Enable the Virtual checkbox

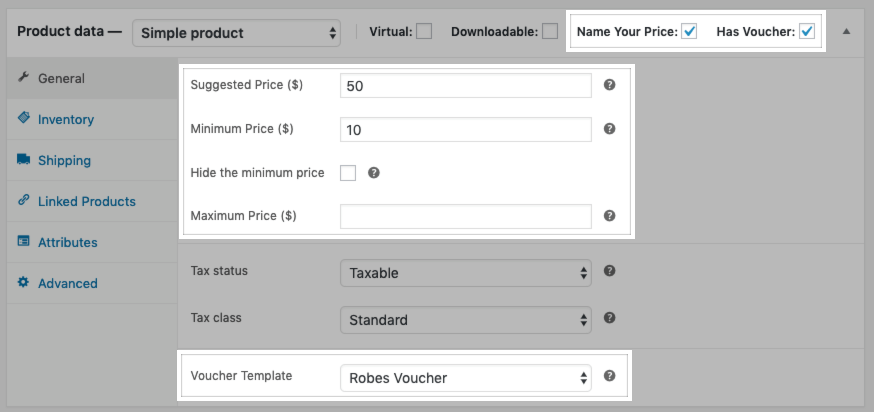pos(424,32)
